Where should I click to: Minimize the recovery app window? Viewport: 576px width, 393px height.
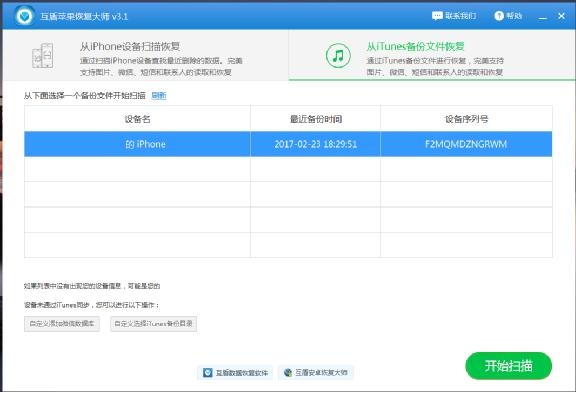coord(543,17)
